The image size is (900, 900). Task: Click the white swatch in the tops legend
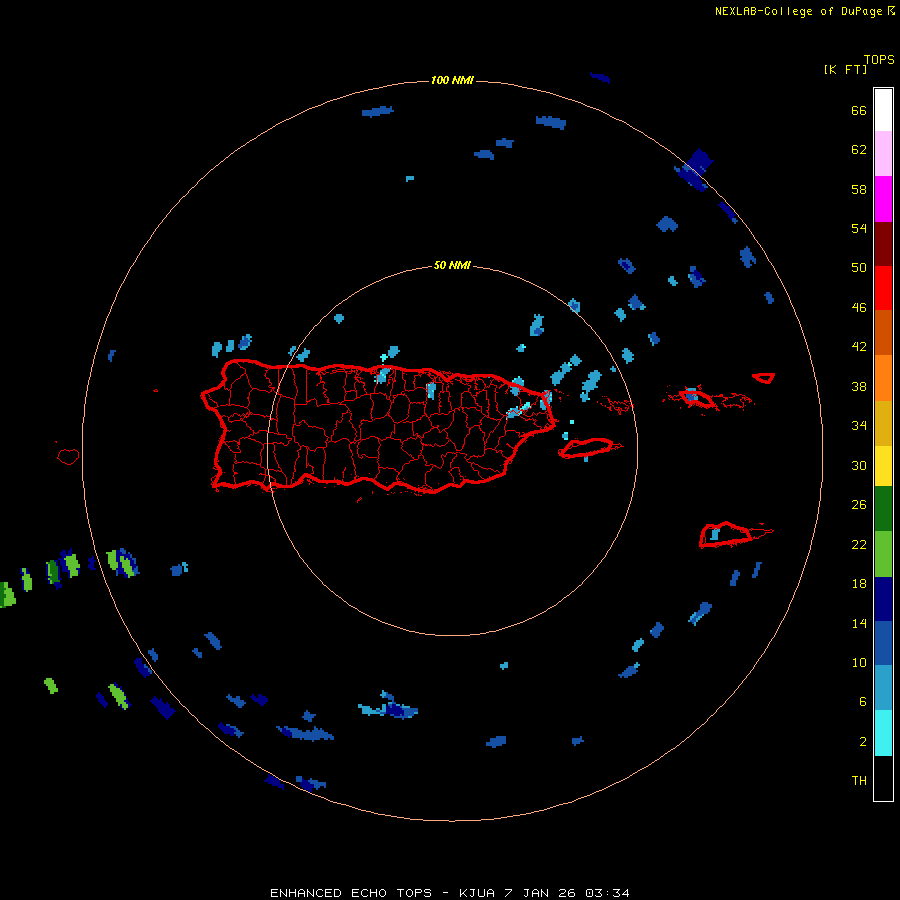(x=883, y=110)
